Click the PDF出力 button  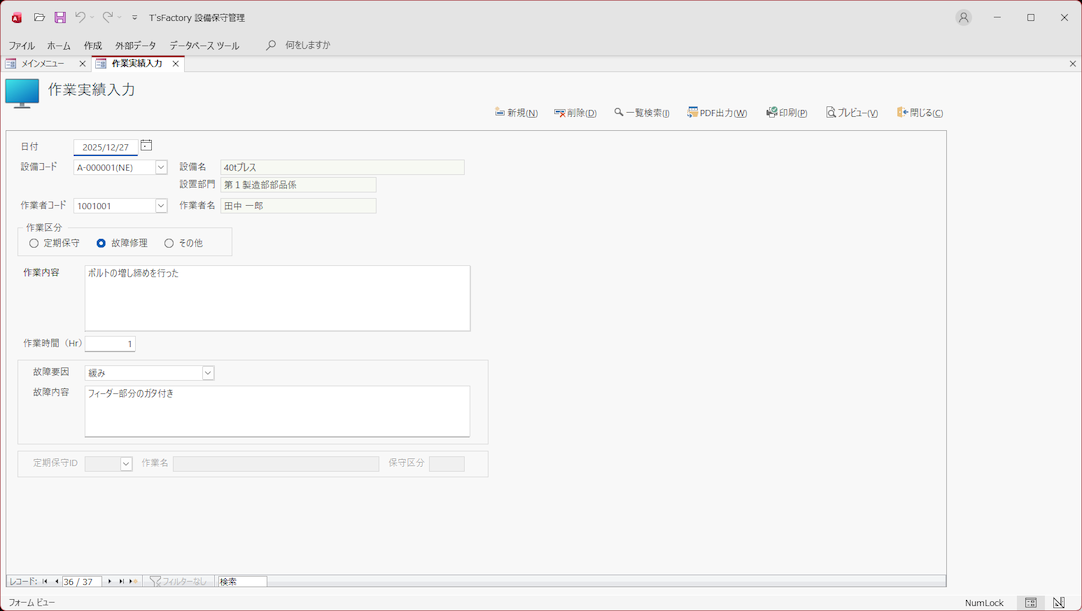(717, 113)
